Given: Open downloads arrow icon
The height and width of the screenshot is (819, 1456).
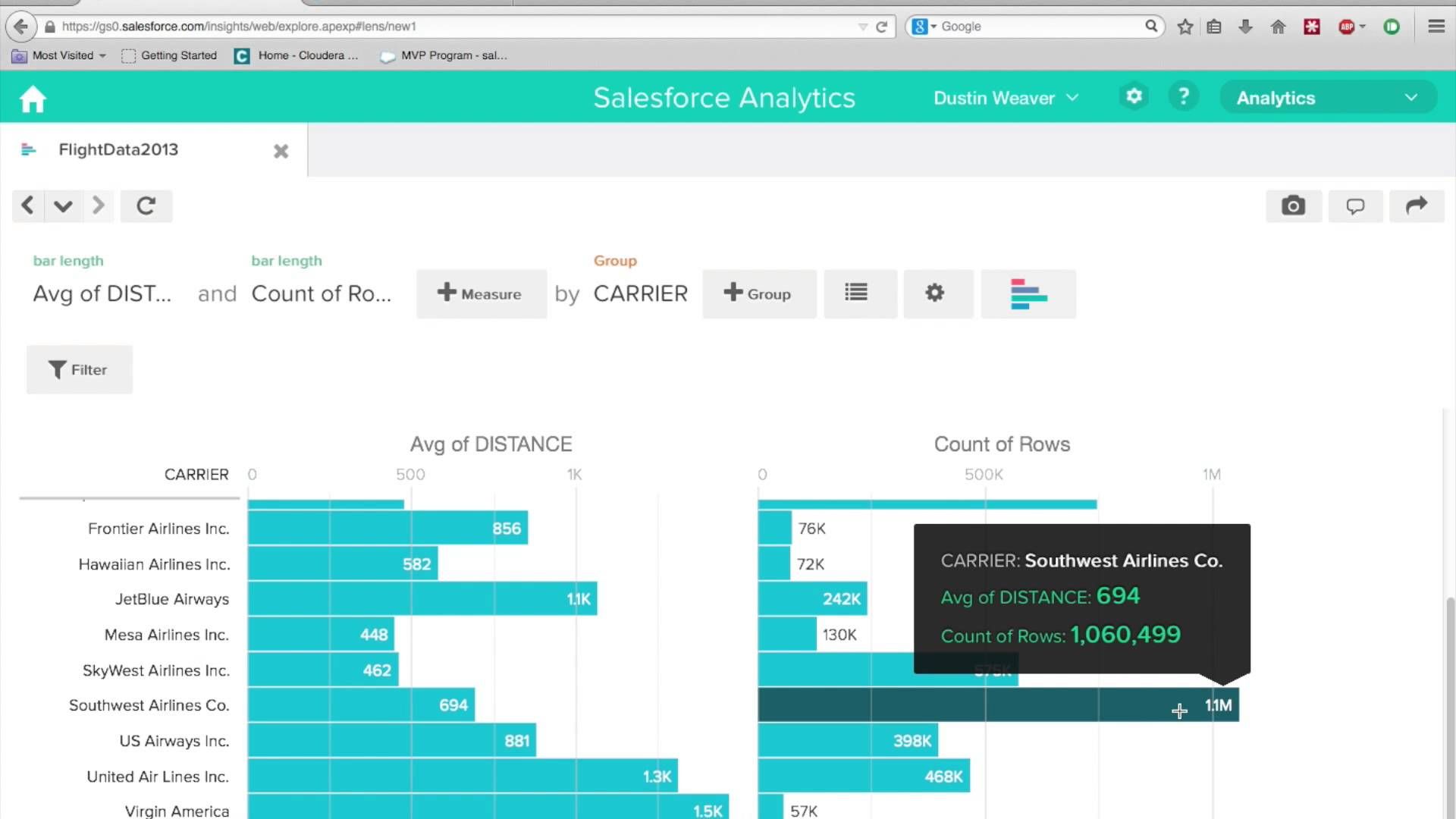Looking at the screenshot, I should point(1245,27).
